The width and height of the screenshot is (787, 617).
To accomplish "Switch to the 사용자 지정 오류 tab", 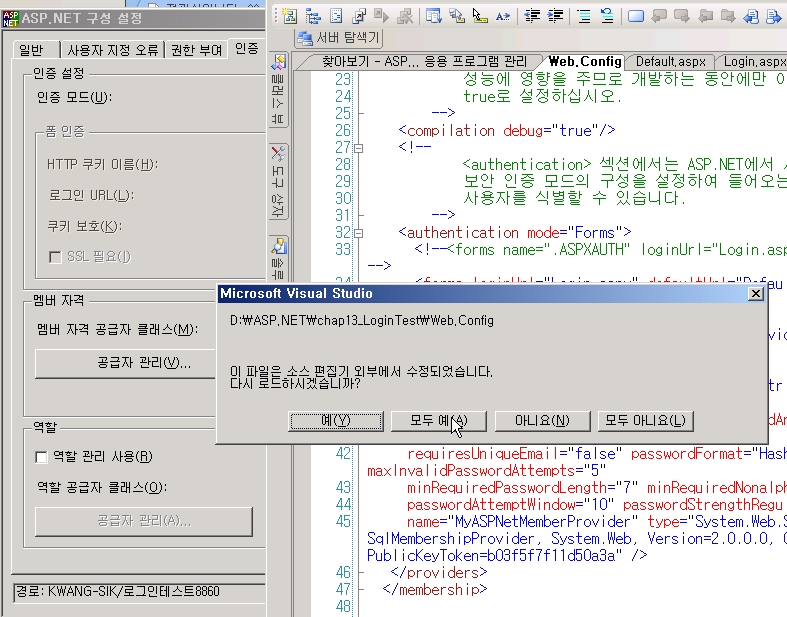I will tap(112, 50).
